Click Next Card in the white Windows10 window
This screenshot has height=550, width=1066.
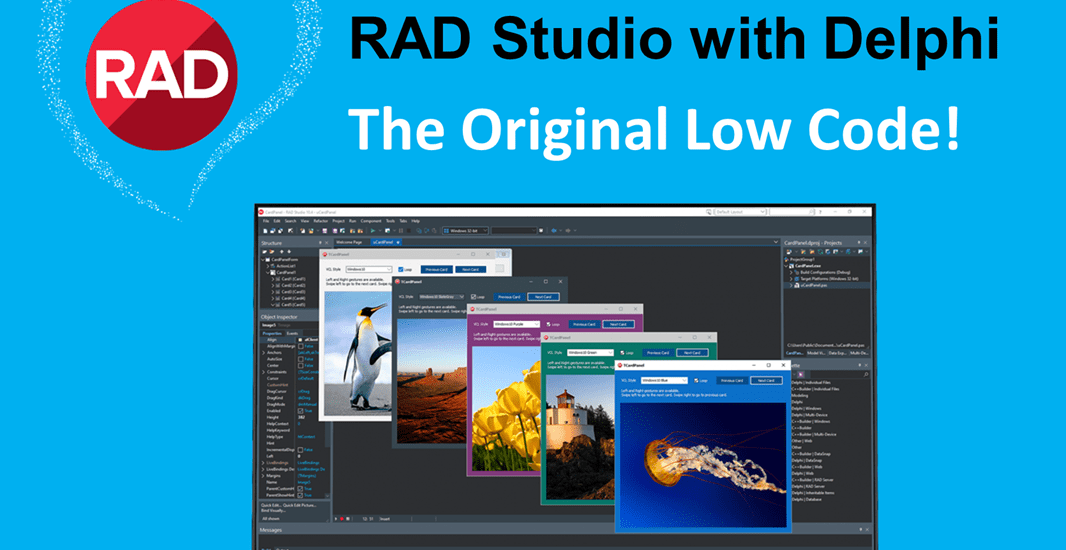(470, 269)
